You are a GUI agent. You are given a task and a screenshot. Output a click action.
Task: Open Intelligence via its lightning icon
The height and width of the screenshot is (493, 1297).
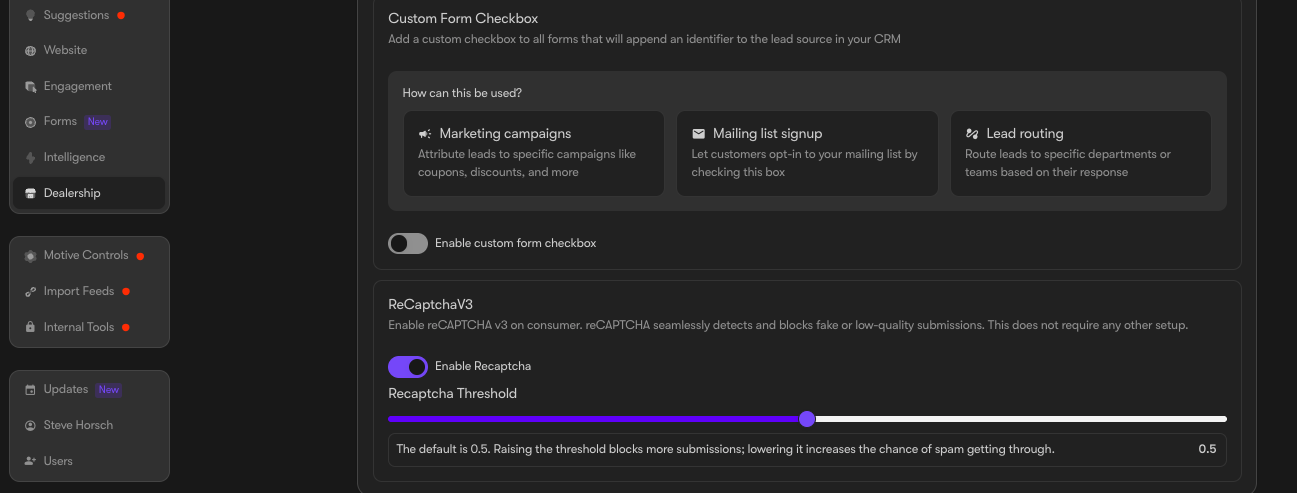click(x=30, y=158)
